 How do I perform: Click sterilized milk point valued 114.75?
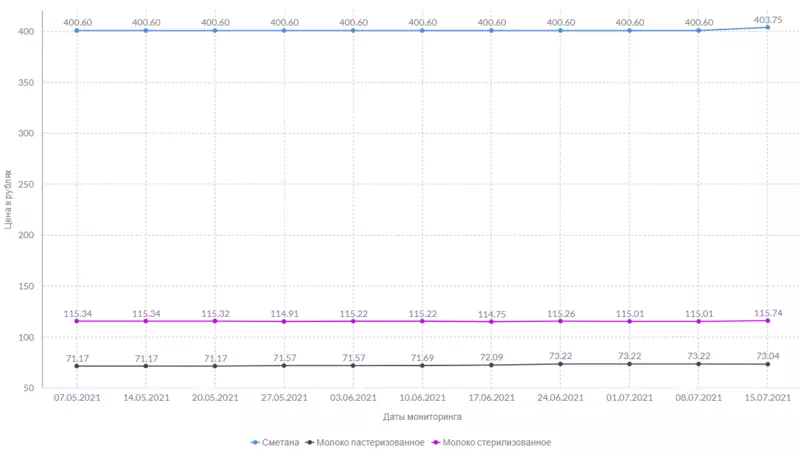point(491,321)
